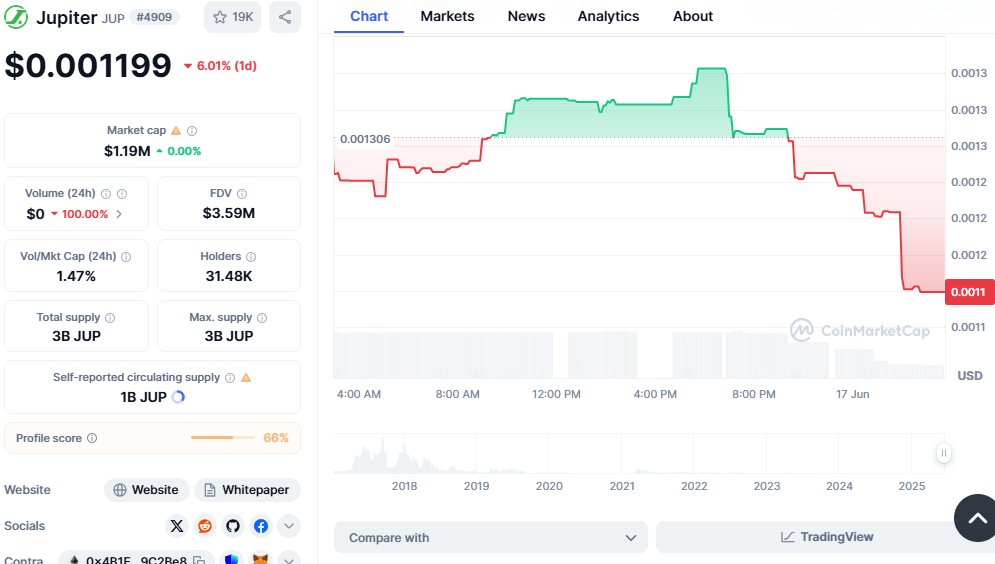Click the FDV info icon
The height and width of the screenshot is (564, 995).
coord(242,193)
